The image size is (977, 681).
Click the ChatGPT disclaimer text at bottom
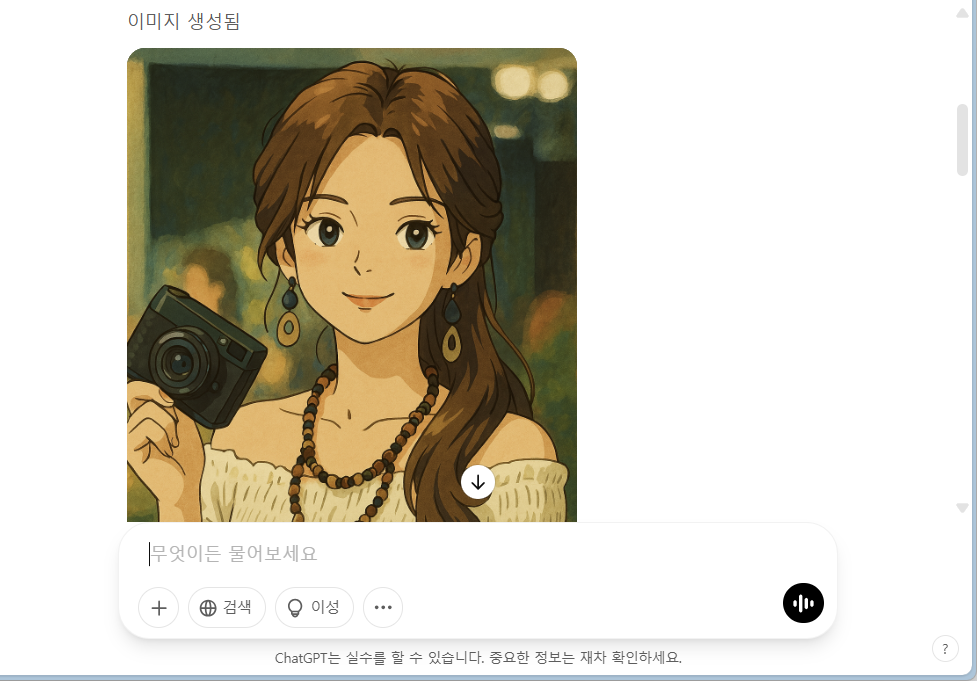pyautogui.click(x=478, y=658)
